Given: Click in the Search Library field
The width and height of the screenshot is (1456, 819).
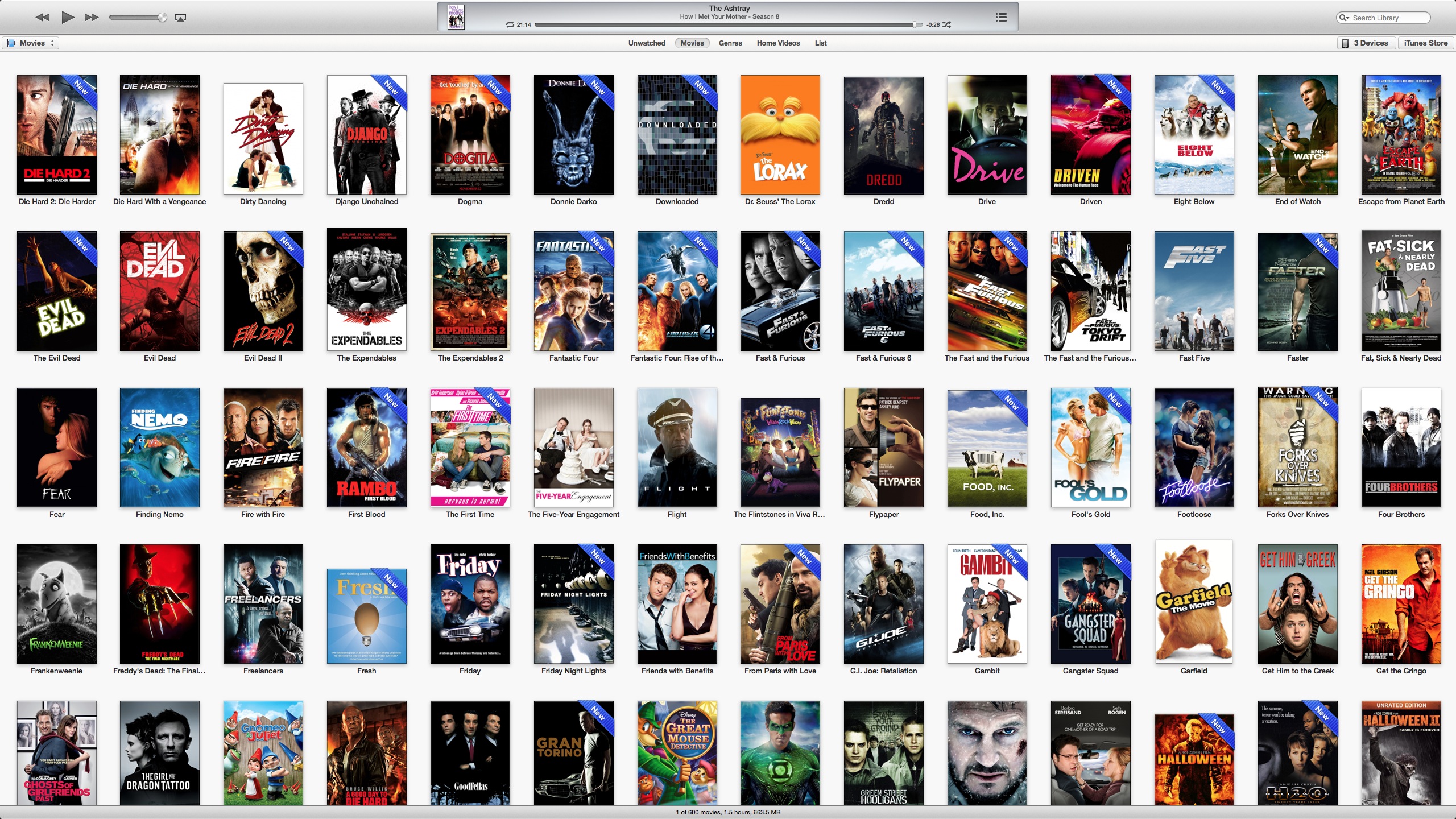Looking at the screenshot, I should (x=1383, y=18).
